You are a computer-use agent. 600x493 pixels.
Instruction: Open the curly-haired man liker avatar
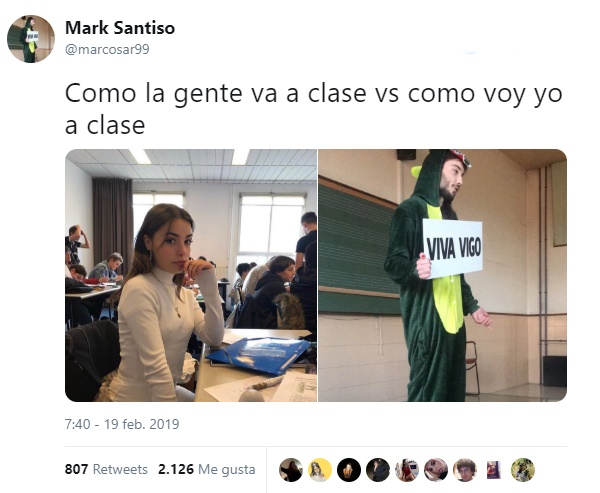(465, 470)
